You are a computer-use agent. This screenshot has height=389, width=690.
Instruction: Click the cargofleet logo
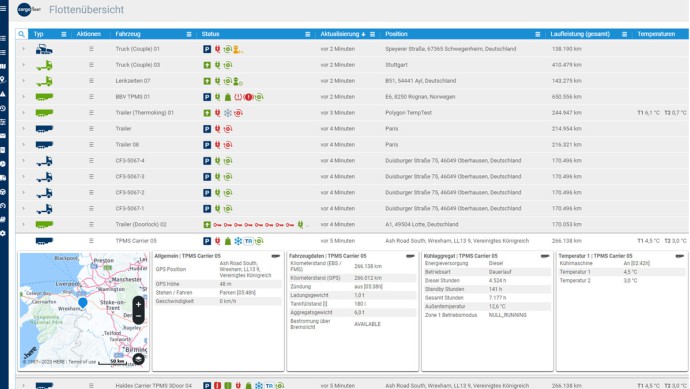[29, 10]
